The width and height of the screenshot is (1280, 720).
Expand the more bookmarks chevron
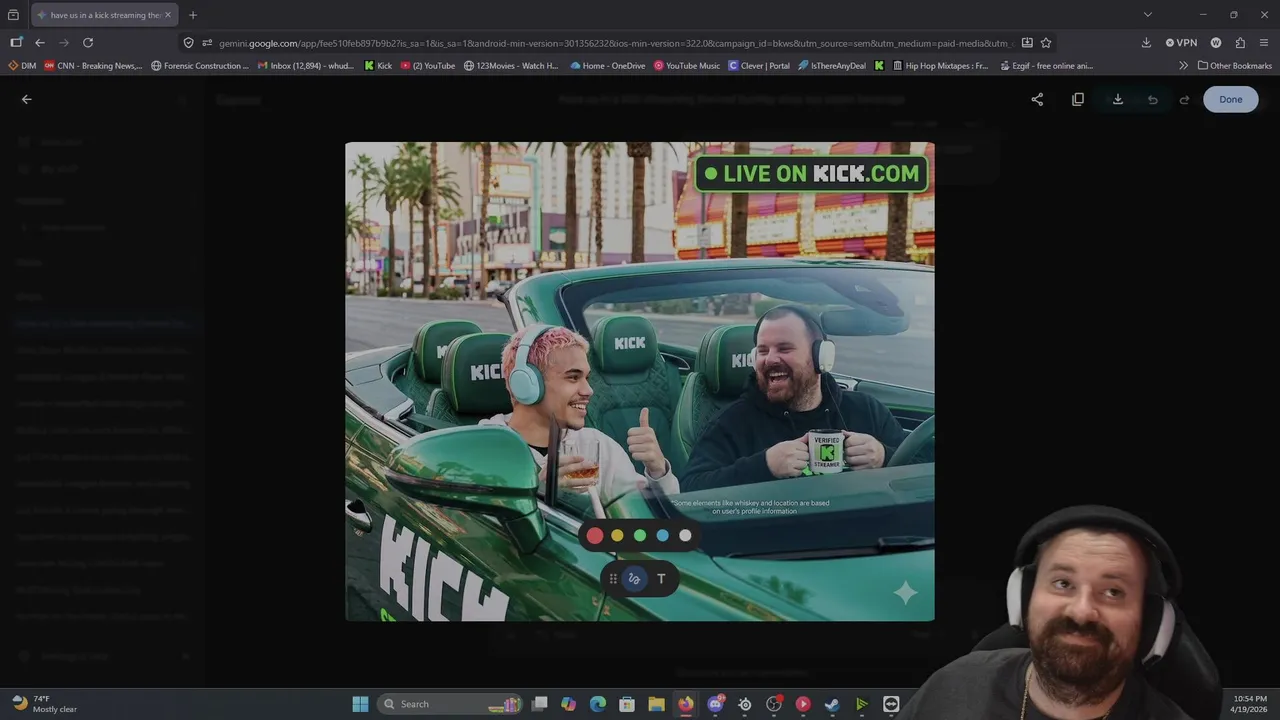pos(1184,66)
